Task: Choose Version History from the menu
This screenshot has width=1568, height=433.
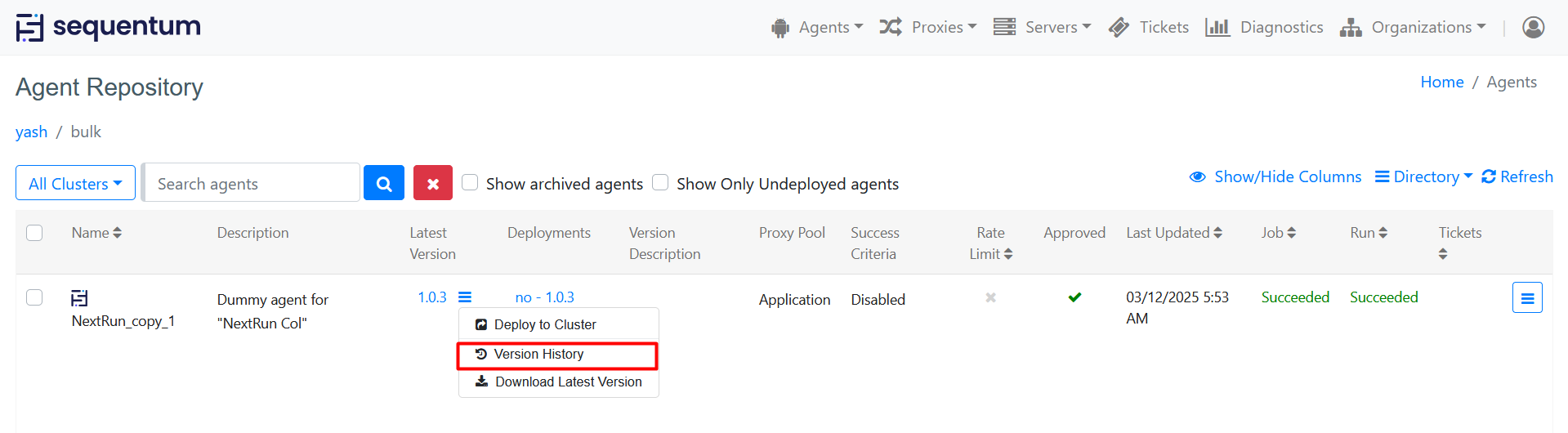Action: [x=538, y=354]
